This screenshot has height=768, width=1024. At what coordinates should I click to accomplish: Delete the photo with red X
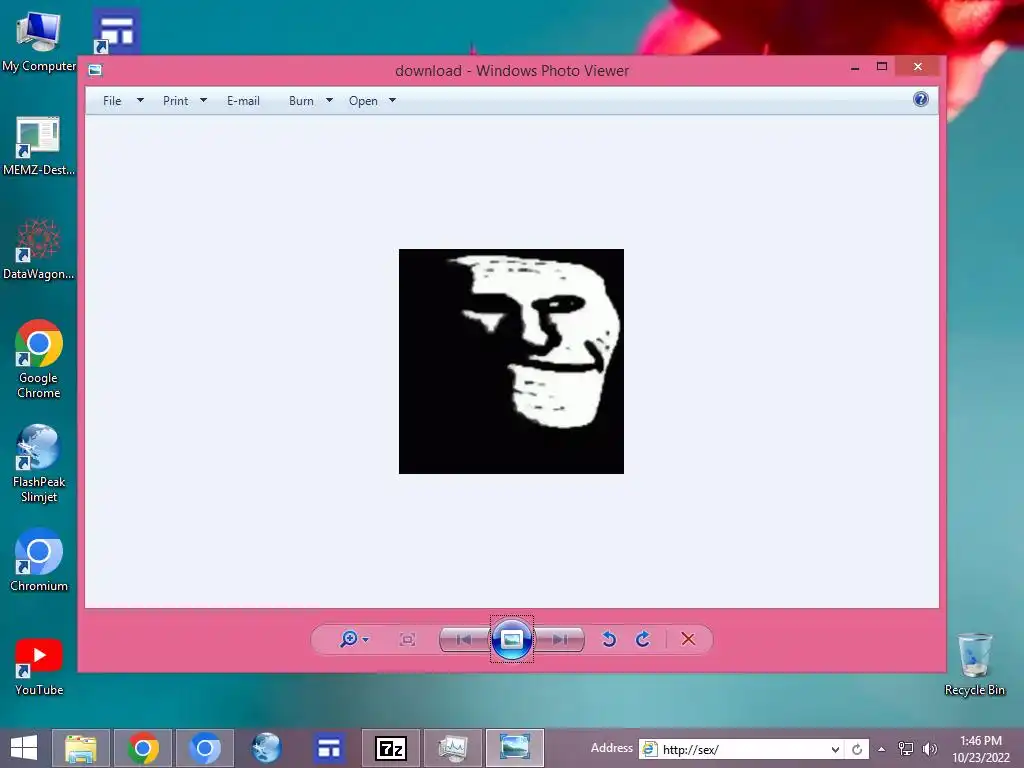tap(688, 639)
